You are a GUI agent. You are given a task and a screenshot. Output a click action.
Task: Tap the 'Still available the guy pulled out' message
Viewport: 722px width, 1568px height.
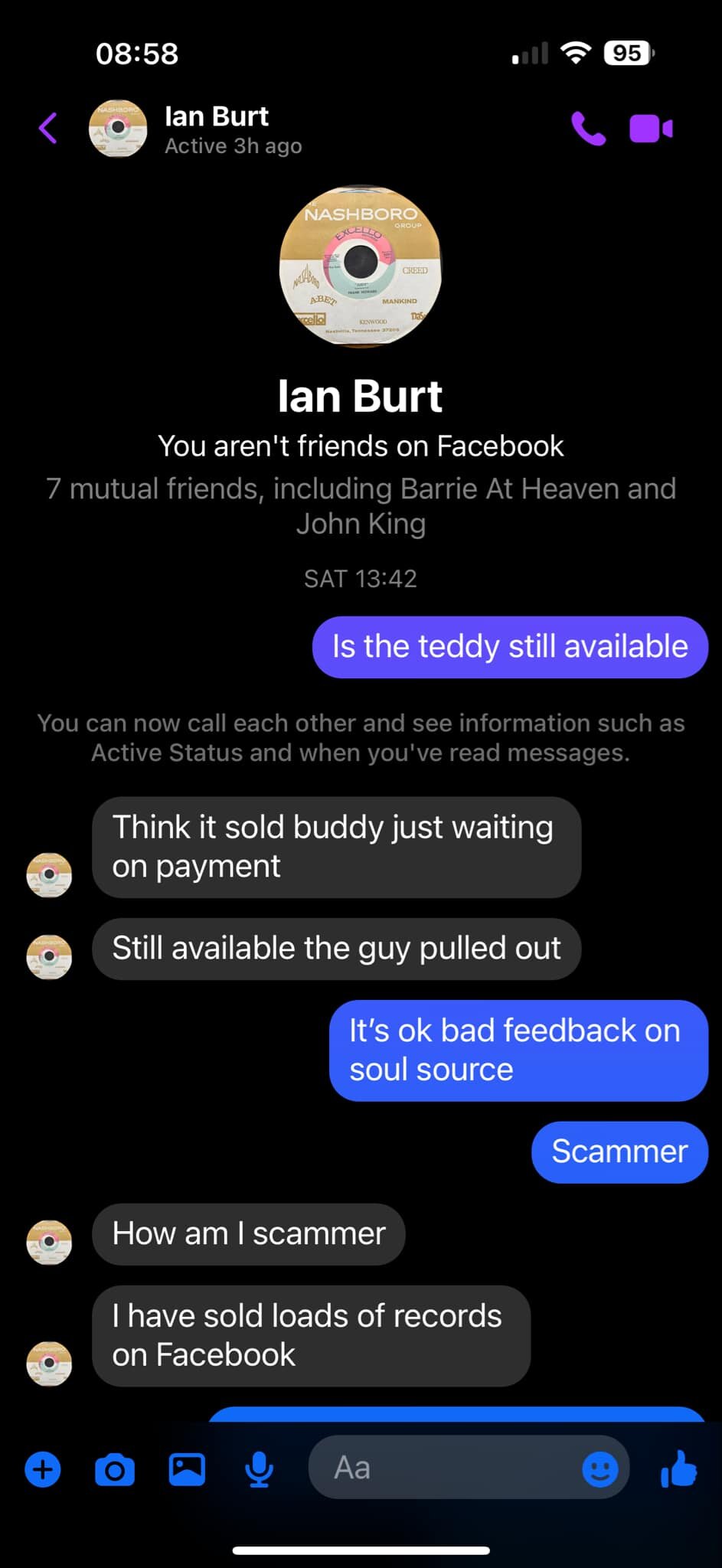coord(337,949)
